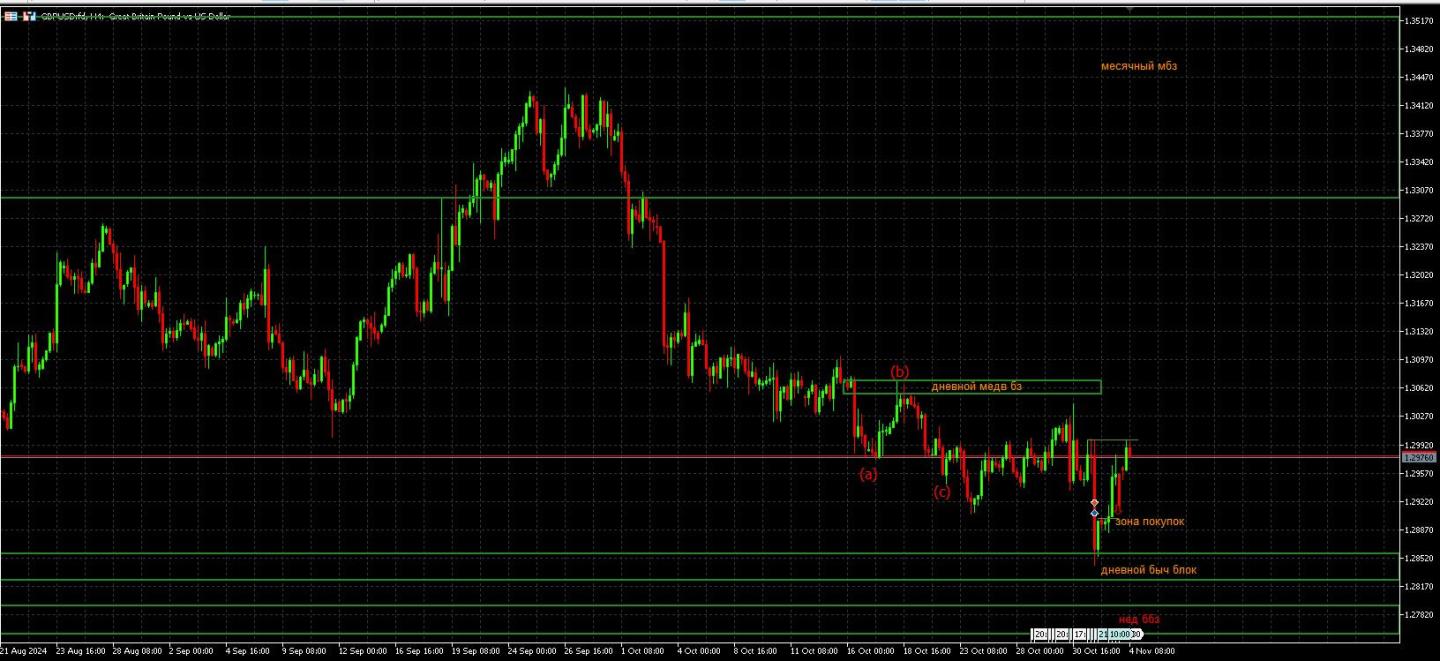Click the Depth of Market icon at chart top-left

pos(11,17)
